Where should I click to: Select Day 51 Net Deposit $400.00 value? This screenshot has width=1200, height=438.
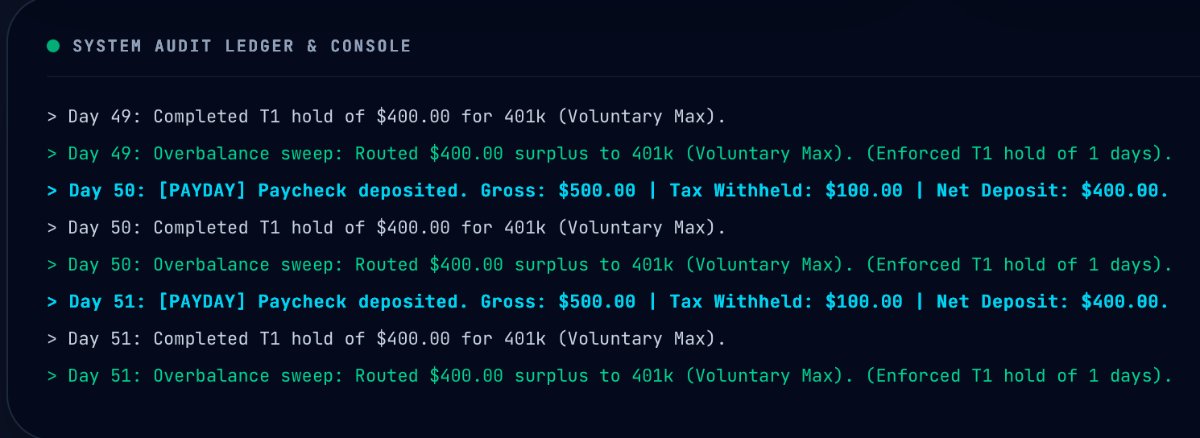[1127, 302]
